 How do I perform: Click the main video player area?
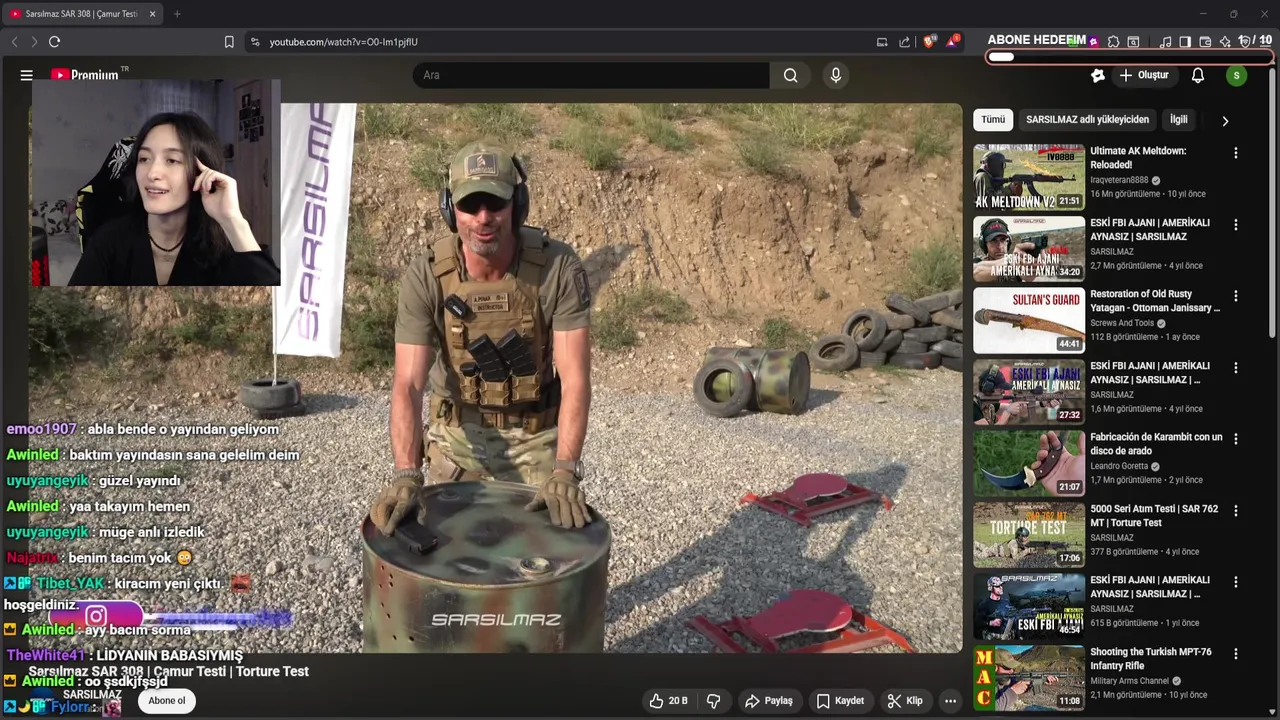pyautogui.click(x=495, y=378)
